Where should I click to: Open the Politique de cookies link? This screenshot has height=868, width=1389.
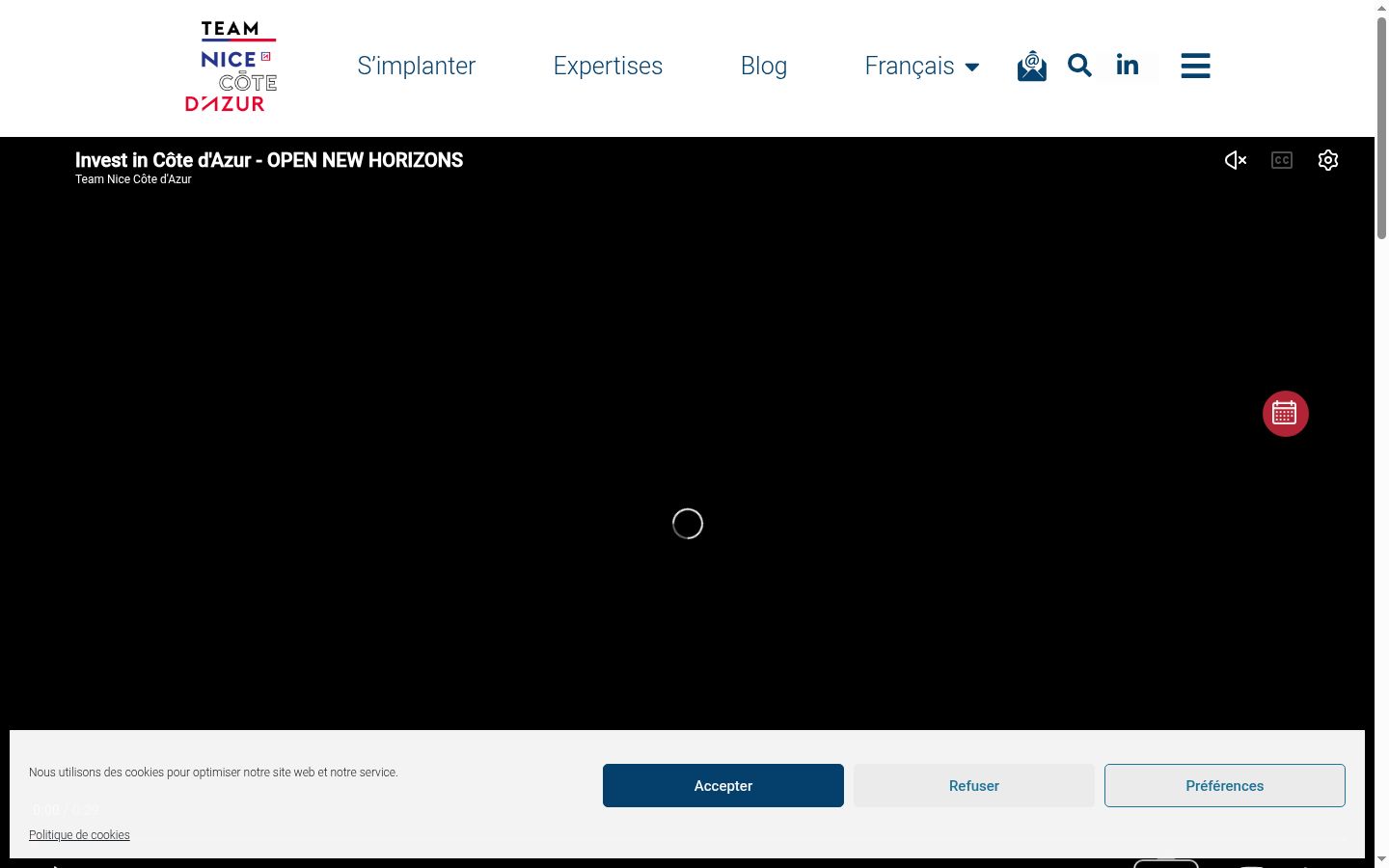tap(79, 835)
